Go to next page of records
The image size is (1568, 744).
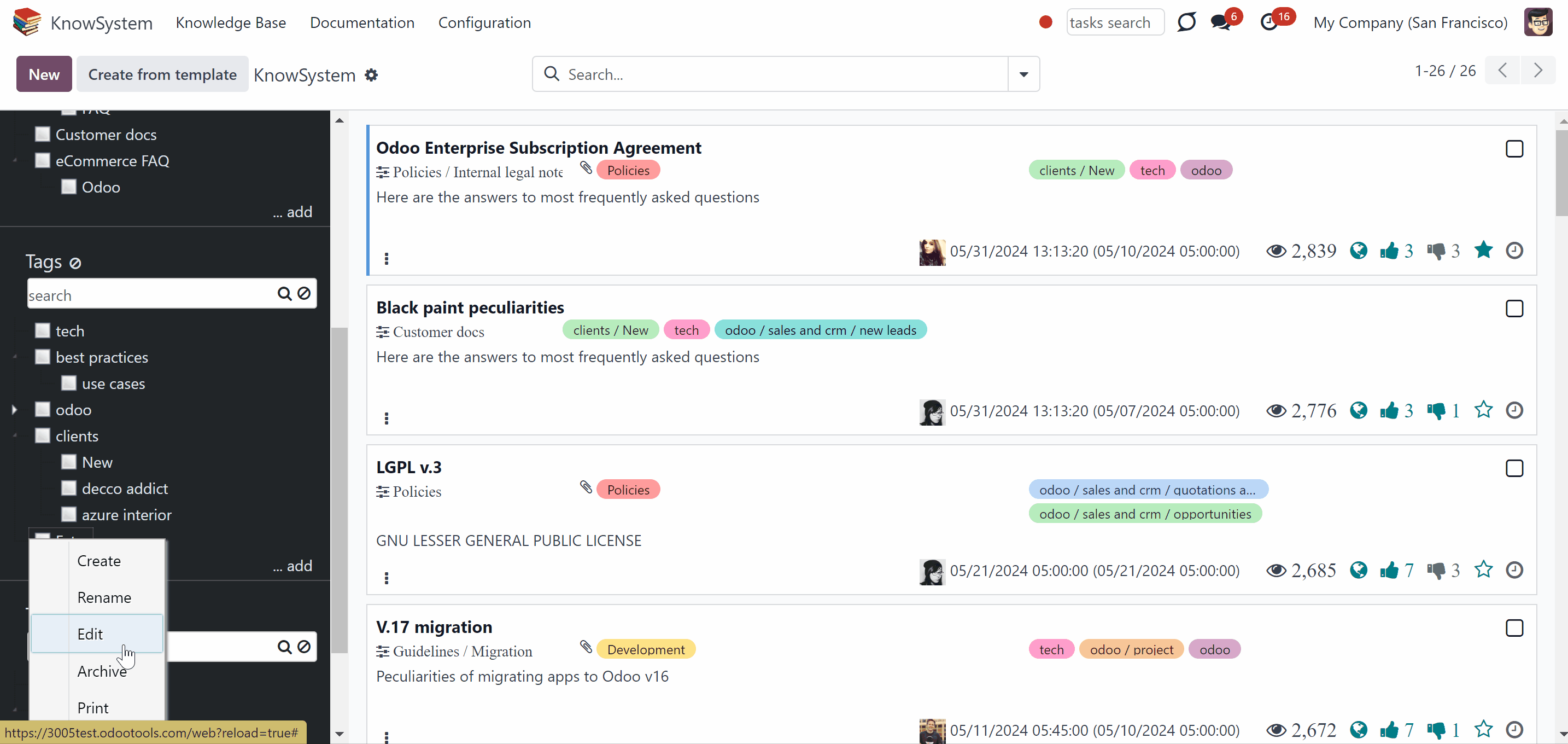(x=1538, y=71)
